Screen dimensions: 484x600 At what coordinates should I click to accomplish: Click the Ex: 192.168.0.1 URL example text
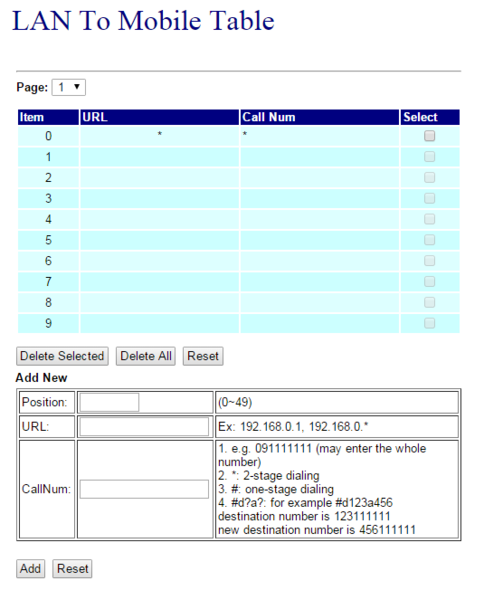pos(293,427)
